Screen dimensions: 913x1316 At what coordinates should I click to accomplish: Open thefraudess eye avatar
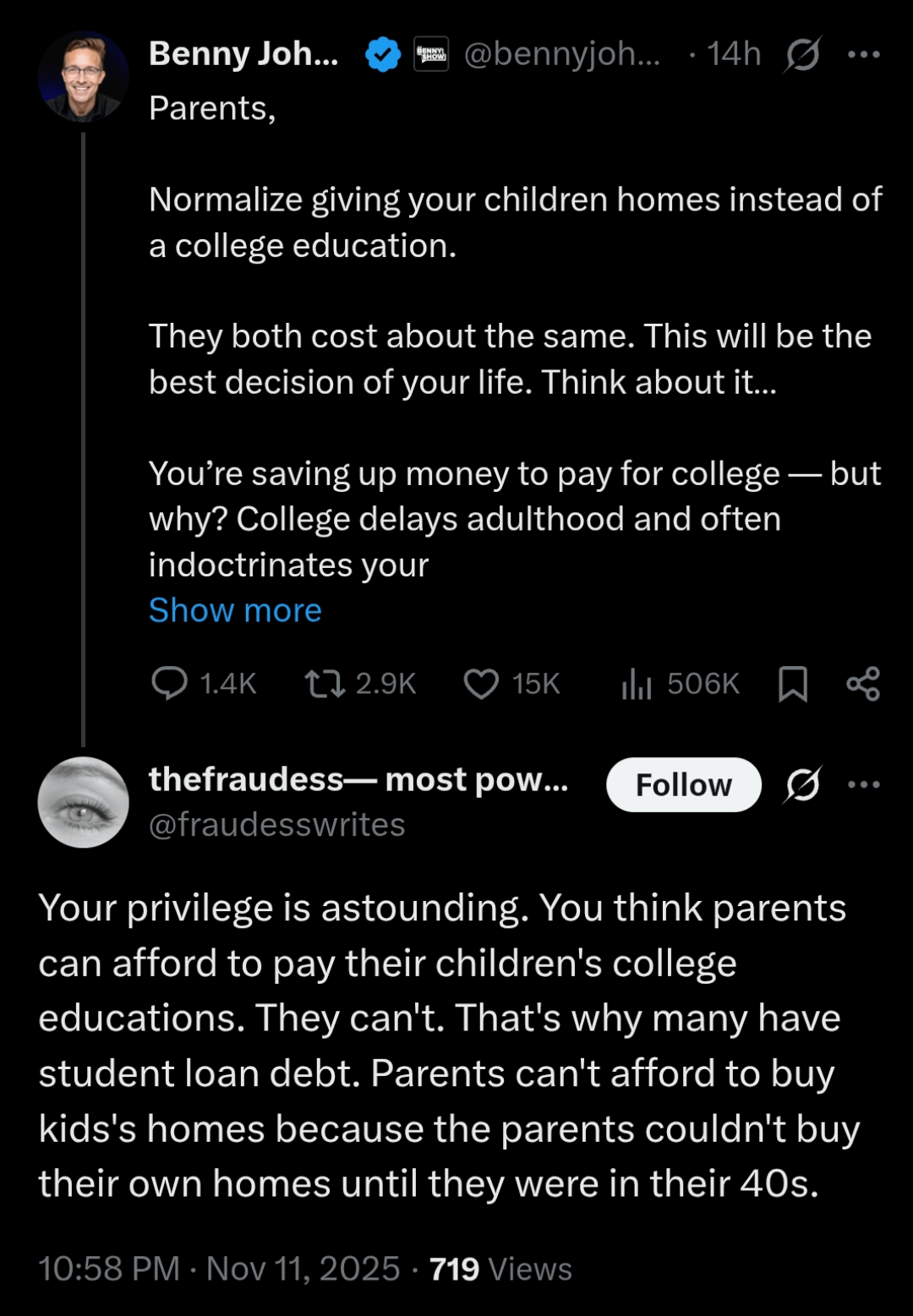[83, 802]
